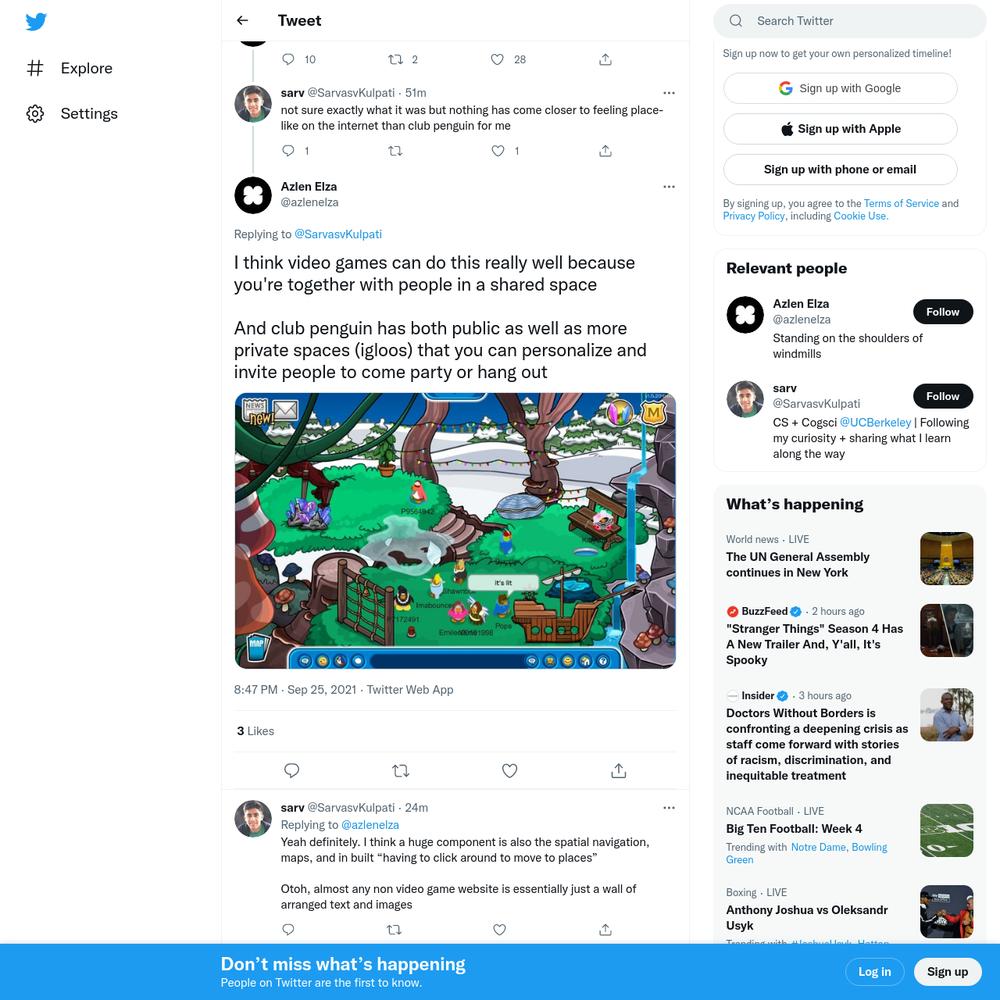Open Settings in the left sidebar
This screenshot has height=1000, width=1000.
pos(72,114)
